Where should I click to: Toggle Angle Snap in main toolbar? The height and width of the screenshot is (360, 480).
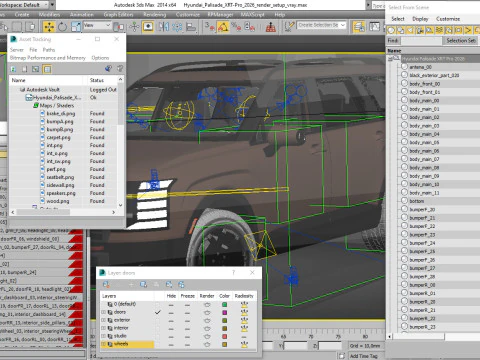tap(223, 26)
